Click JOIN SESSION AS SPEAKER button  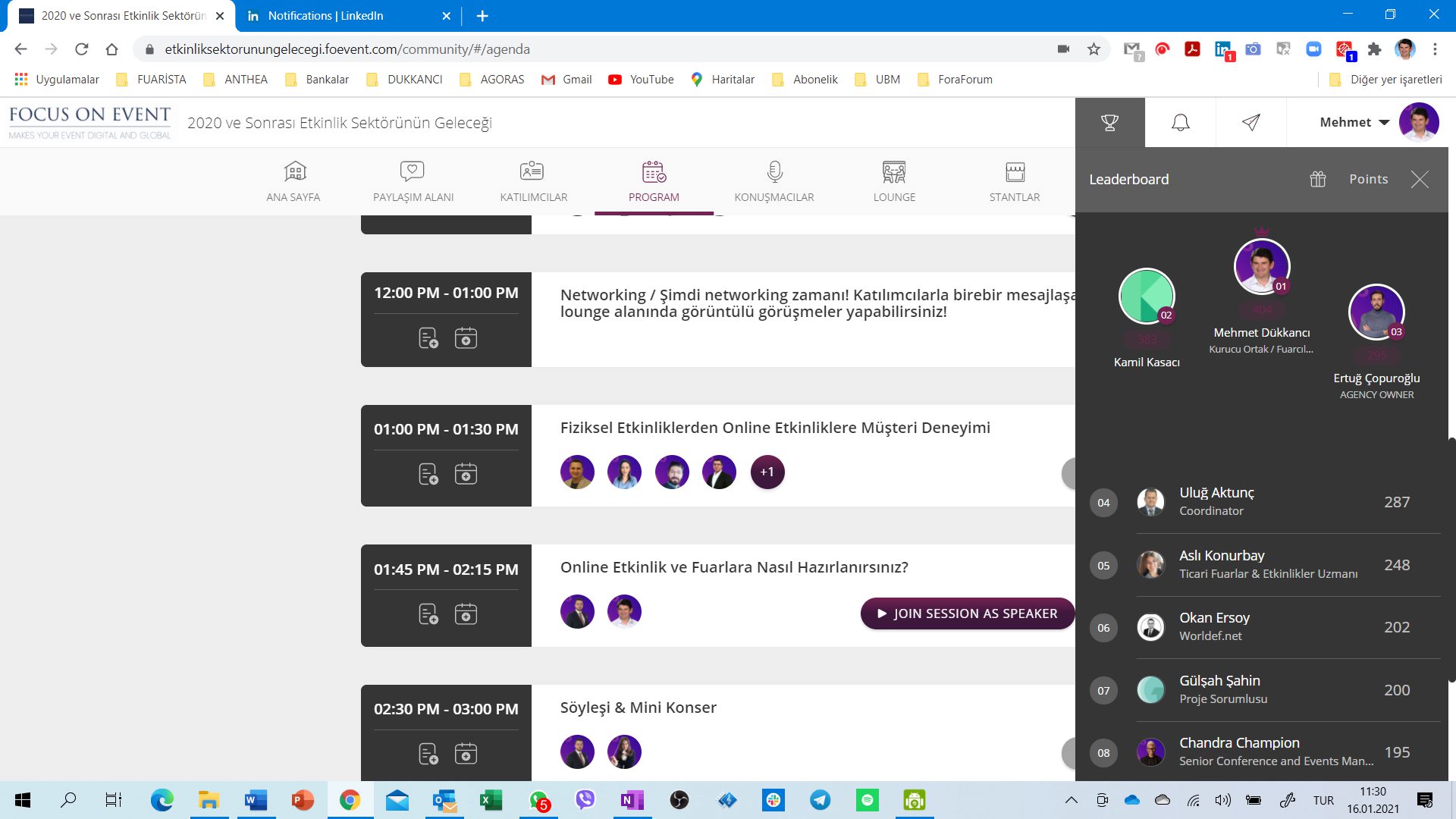[x=967, y=613]
